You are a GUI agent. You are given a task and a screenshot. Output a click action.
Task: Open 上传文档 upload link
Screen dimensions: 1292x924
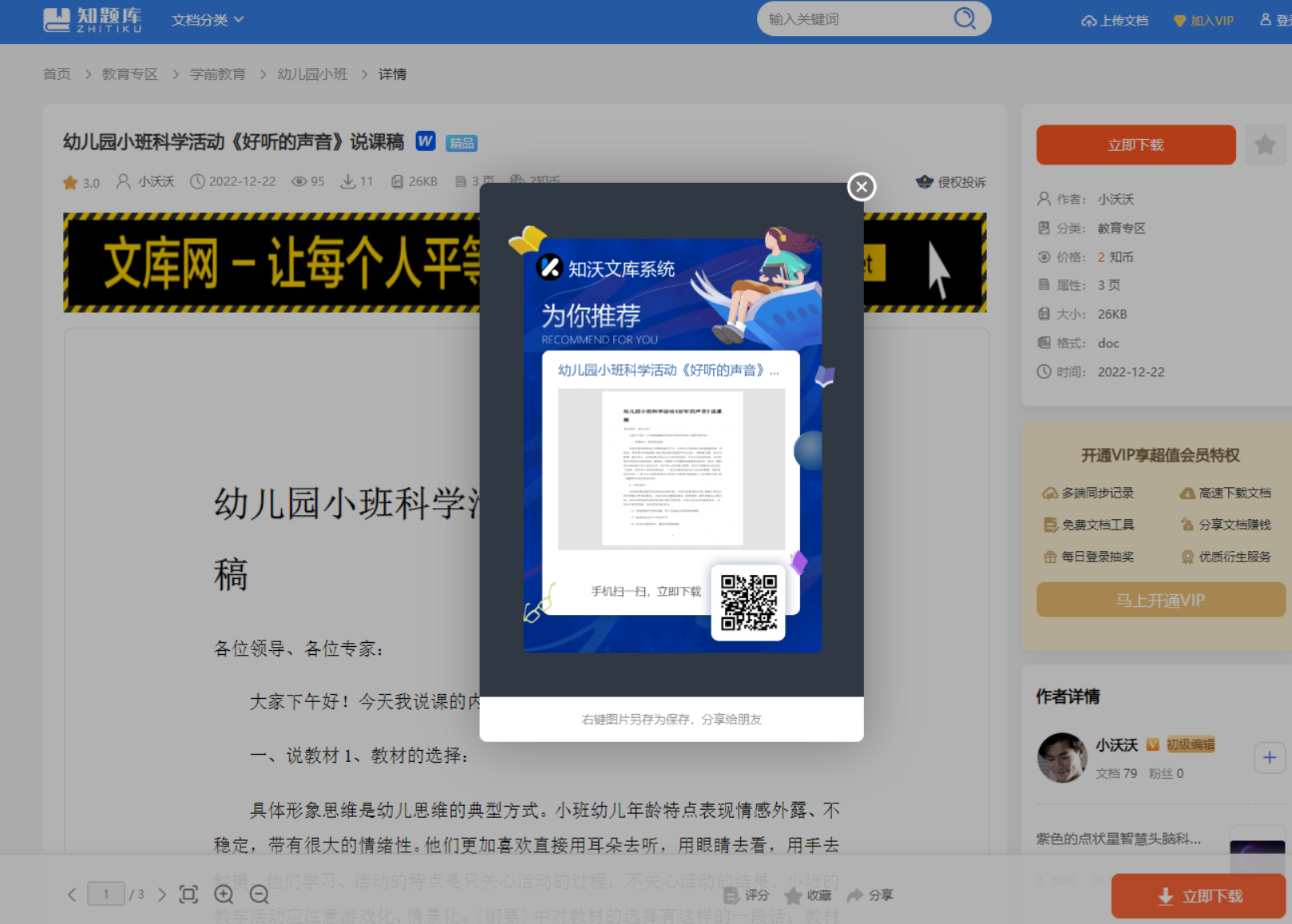pos(1115,21)
